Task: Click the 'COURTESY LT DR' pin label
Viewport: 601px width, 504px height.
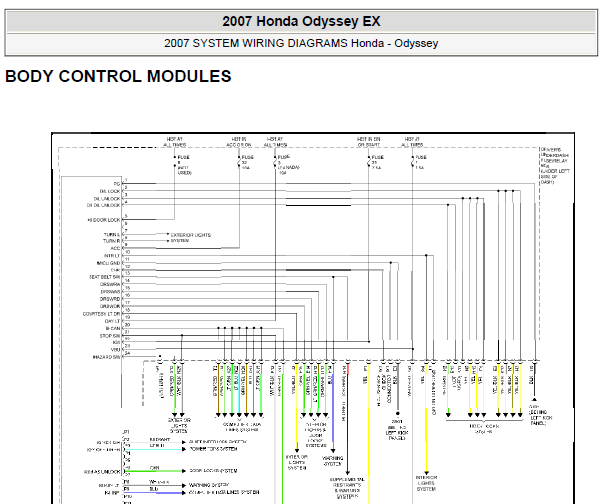Action: (102, 314)
